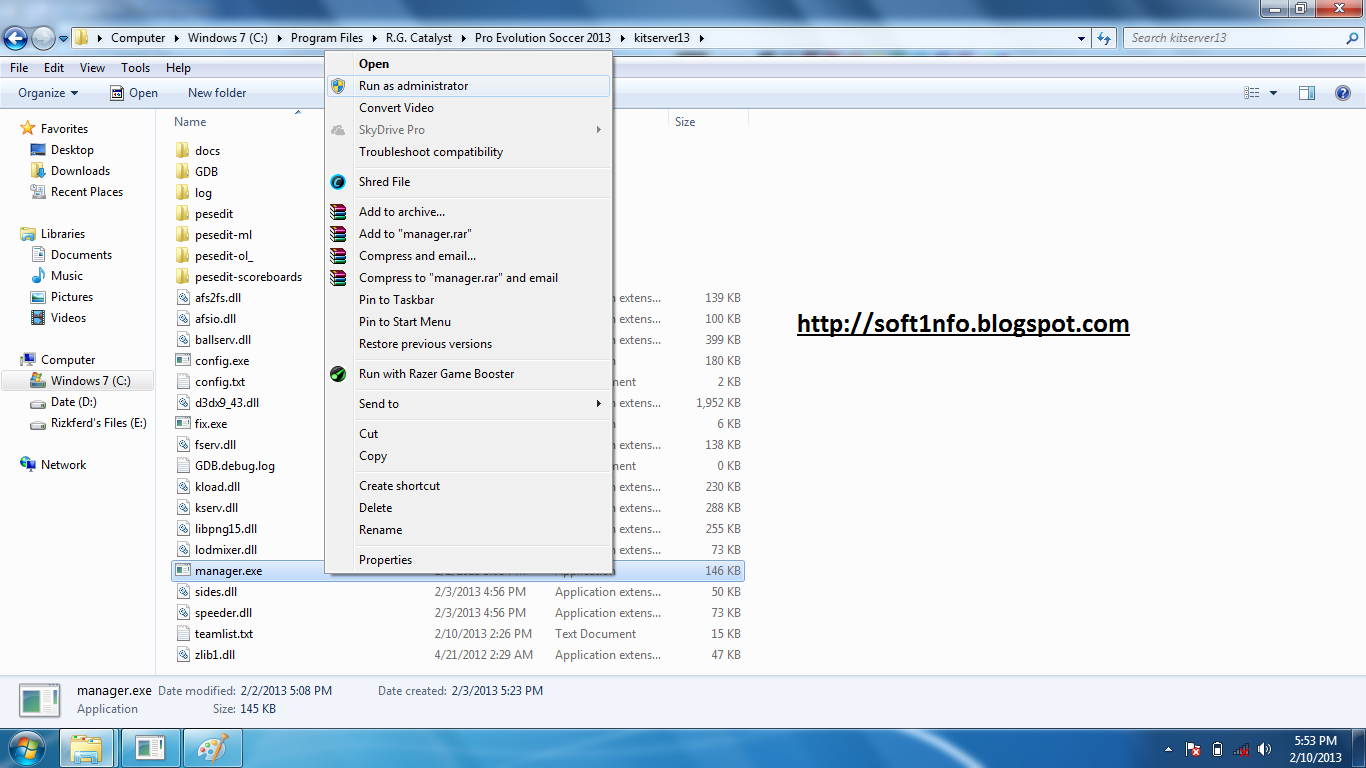Click the volume speaker tray icon

click(x=1265, y=749)
